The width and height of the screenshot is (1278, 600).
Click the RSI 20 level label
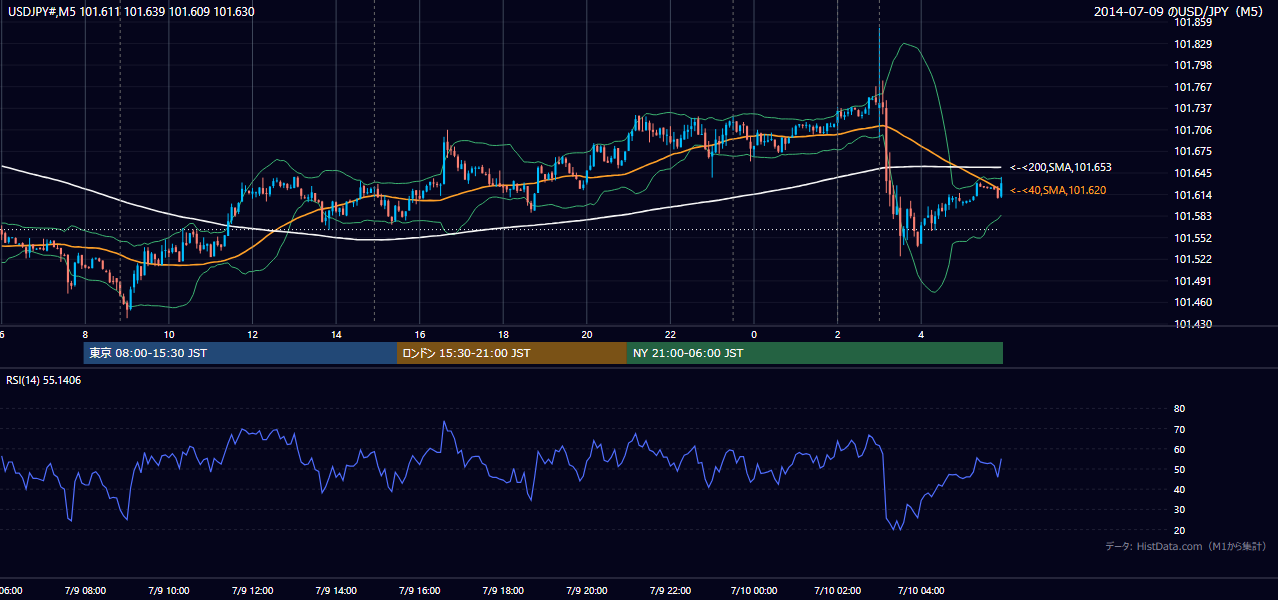(x=1179, y=530)
